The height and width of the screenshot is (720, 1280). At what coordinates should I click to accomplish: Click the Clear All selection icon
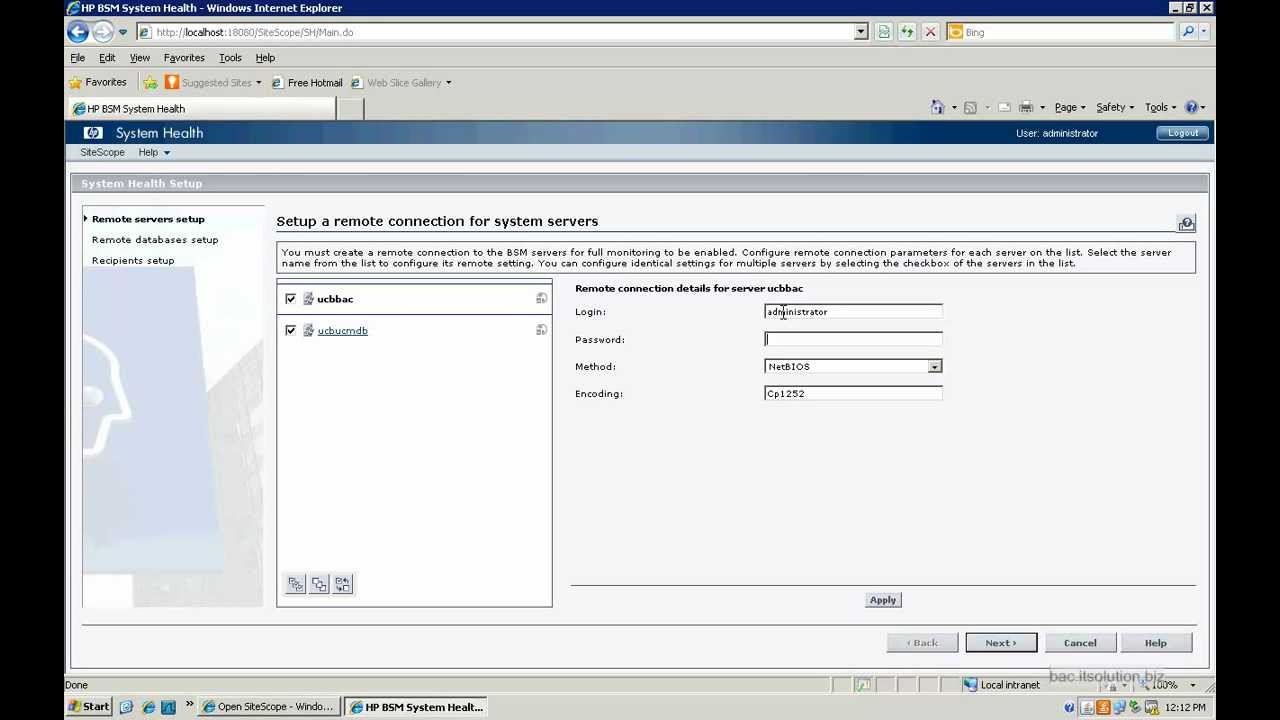point(319,585)
